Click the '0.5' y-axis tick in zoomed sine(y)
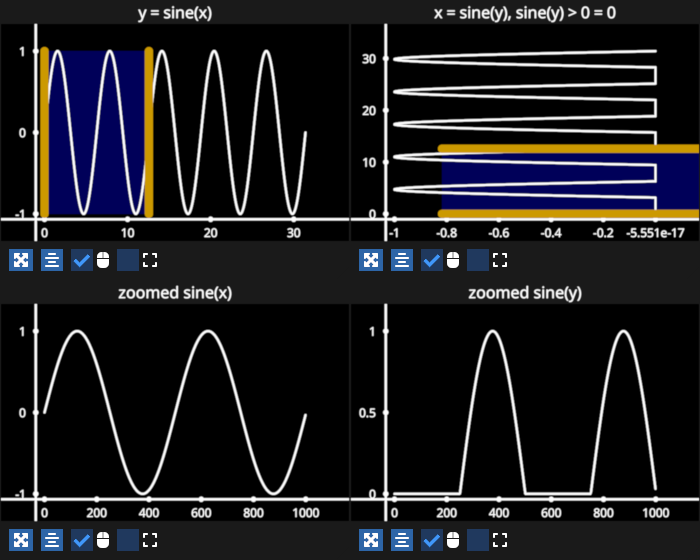 point(367,413)
